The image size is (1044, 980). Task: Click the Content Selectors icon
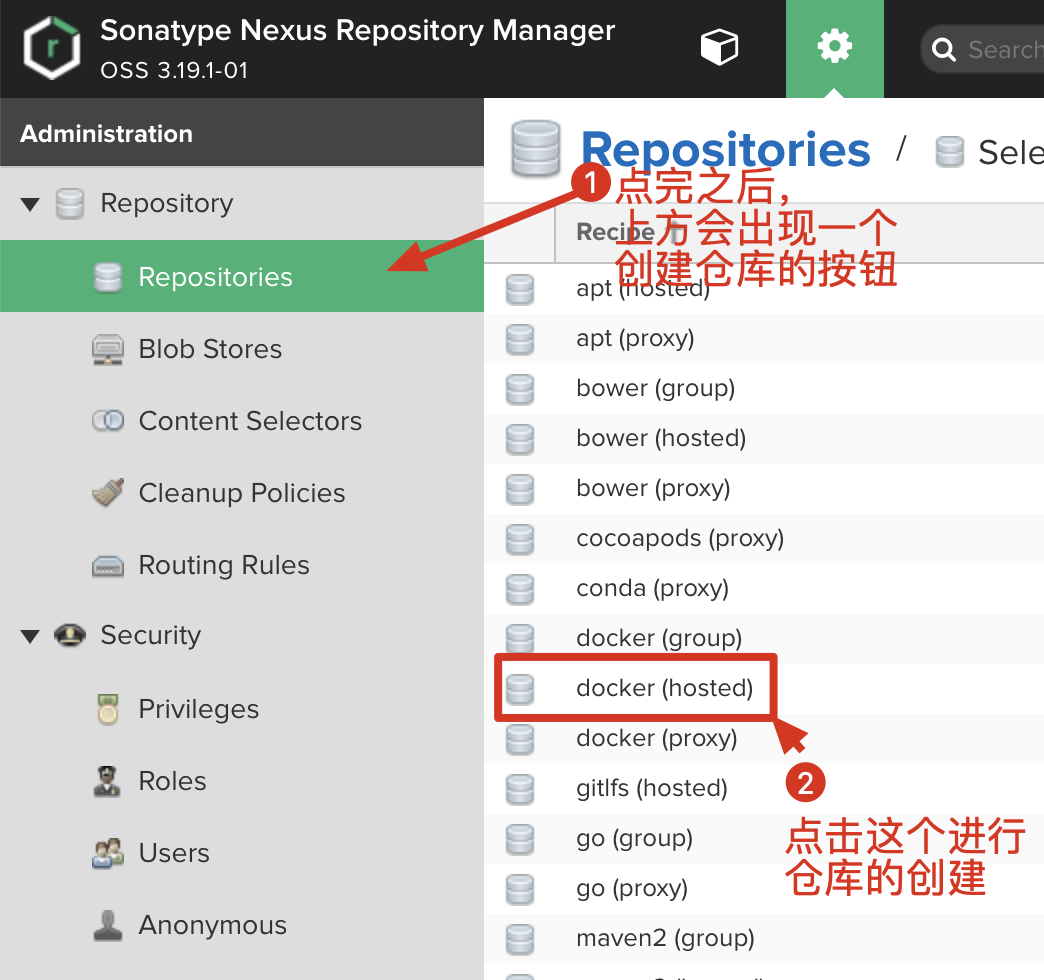coord(108,421)
